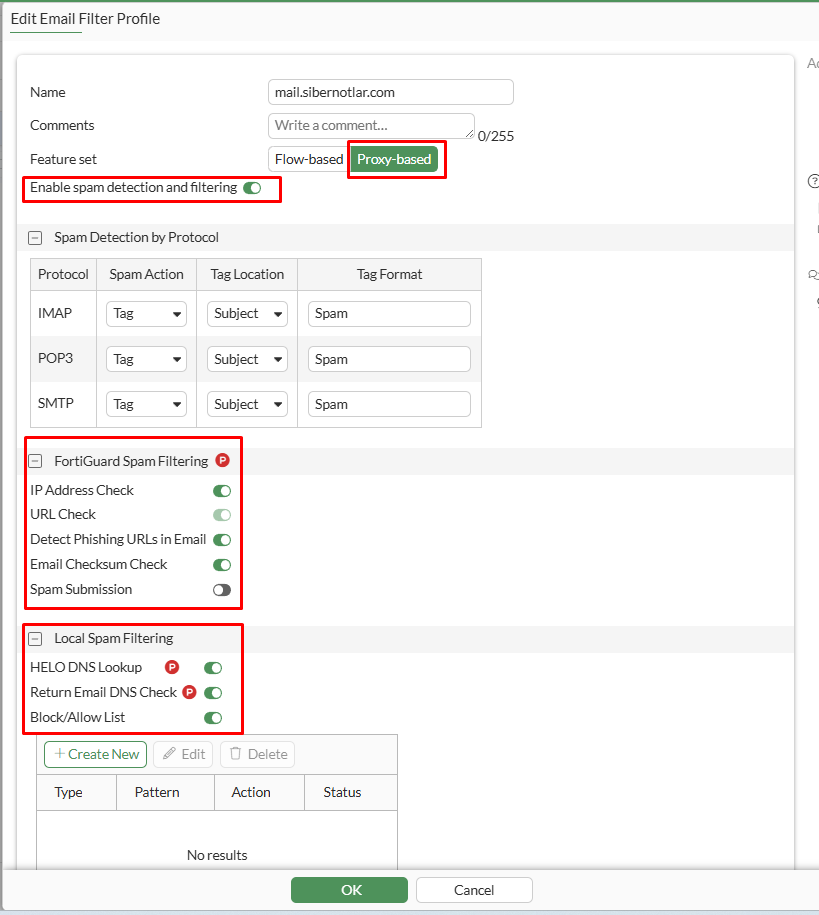The image size is (819, 915).
Task: Click the Action column header
Action: [260, 792]
